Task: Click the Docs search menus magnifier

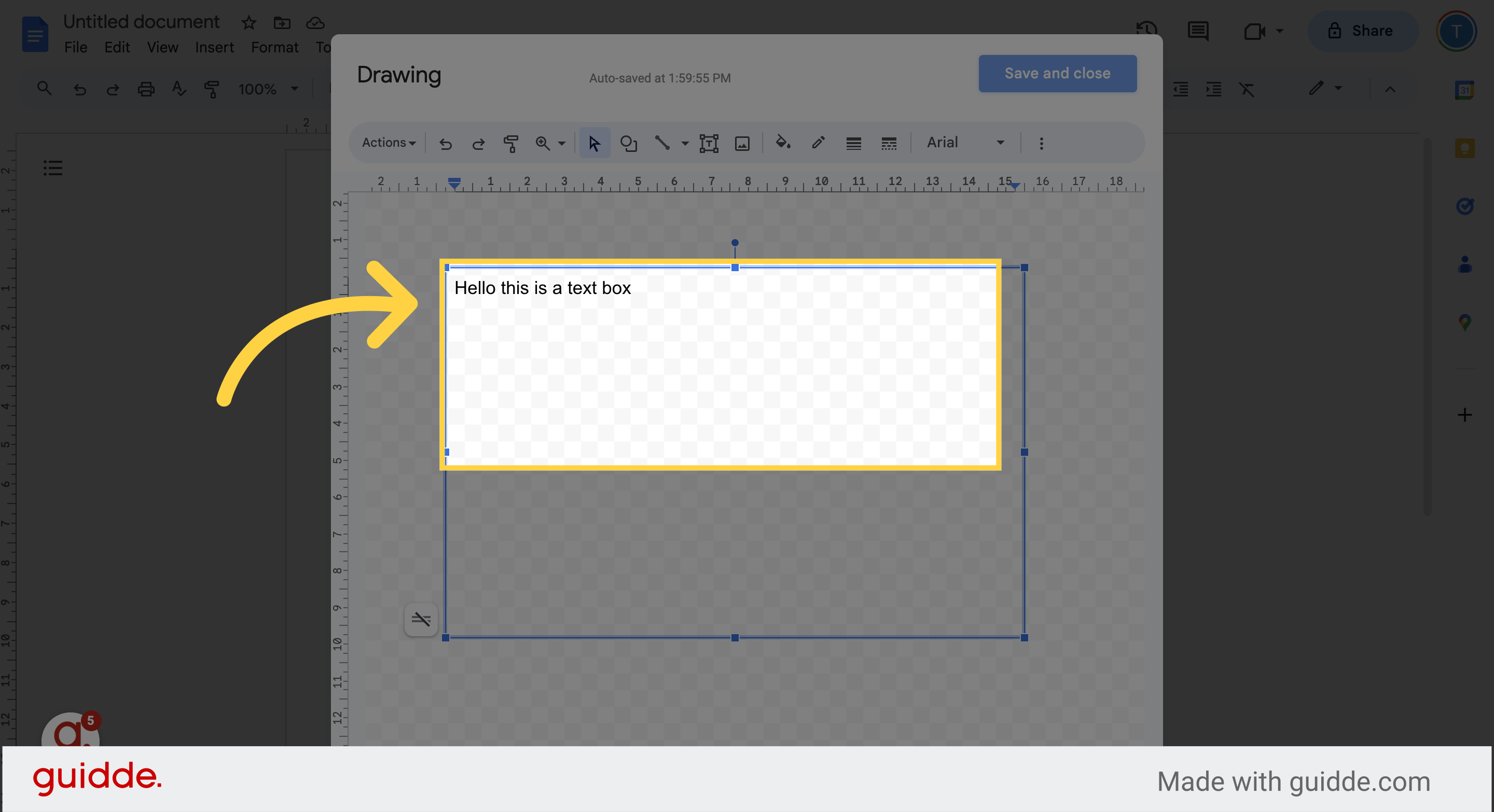Action: pyautogui.click(x=44, y=89)
